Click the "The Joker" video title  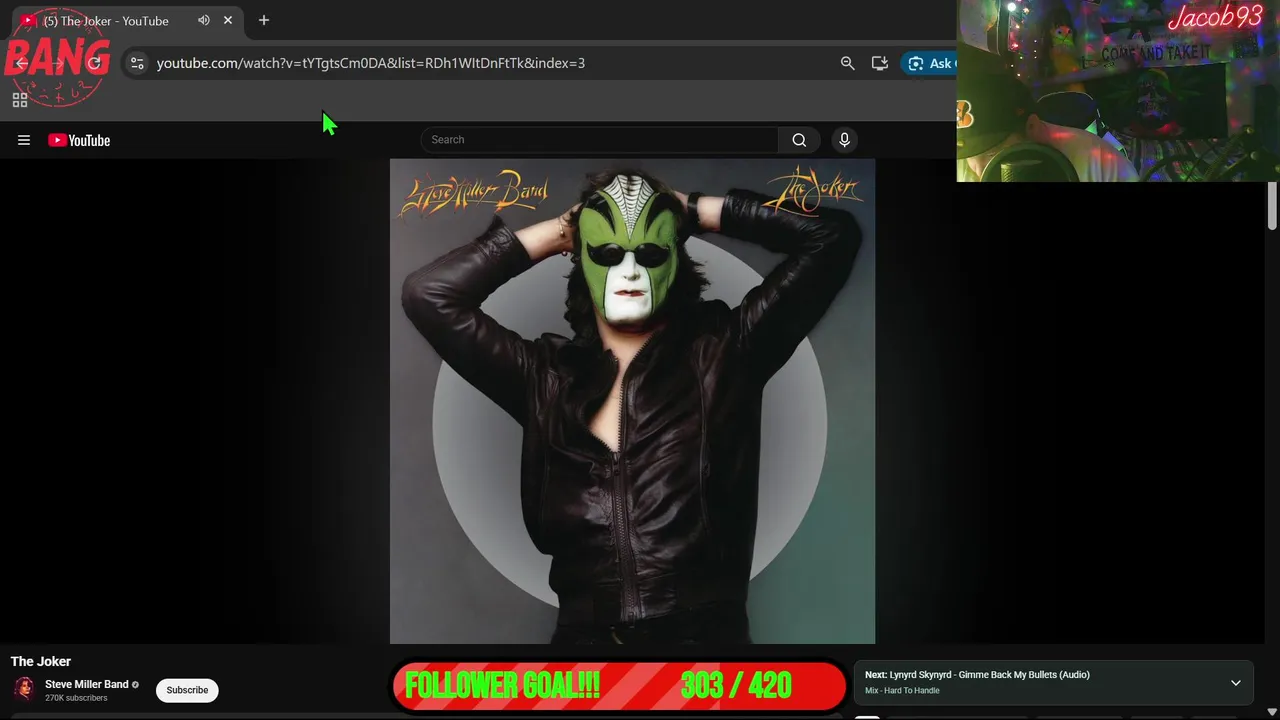41,661
